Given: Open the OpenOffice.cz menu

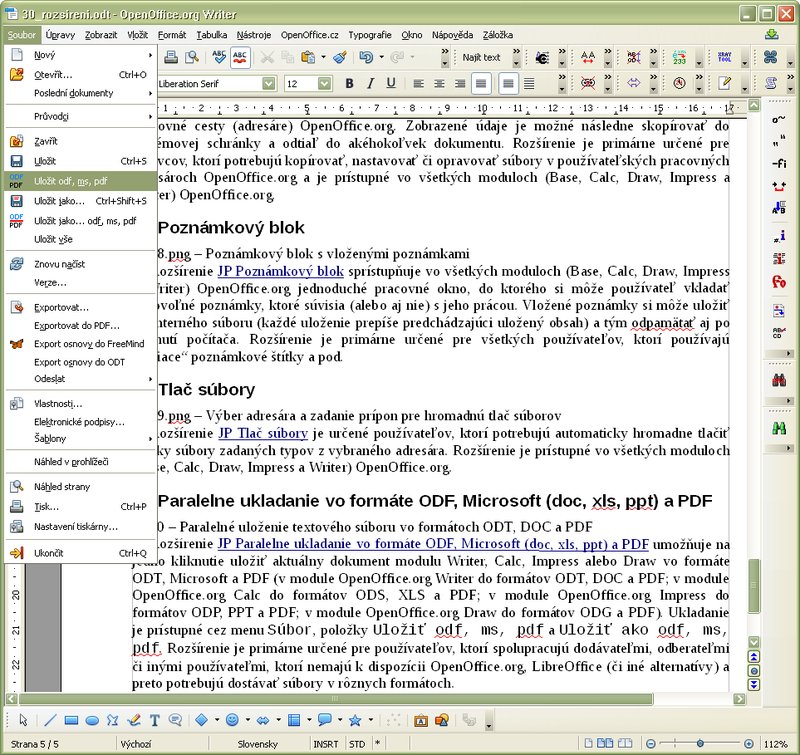Looking at the screenshot, I should pyautogui.click(x=310, y=35).
